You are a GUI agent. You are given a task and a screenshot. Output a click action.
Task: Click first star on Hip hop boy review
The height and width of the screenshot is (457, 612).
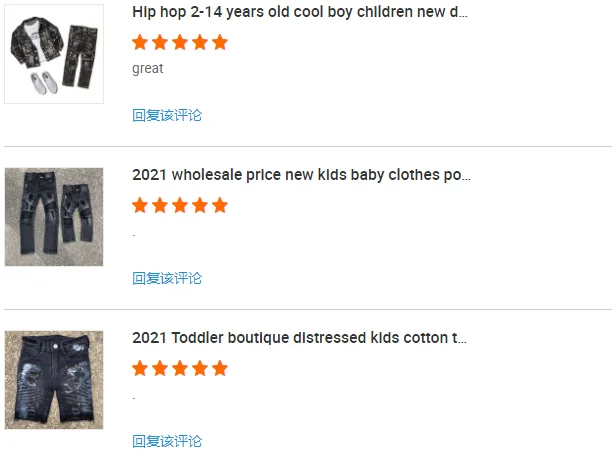click(x=140, y=42)
